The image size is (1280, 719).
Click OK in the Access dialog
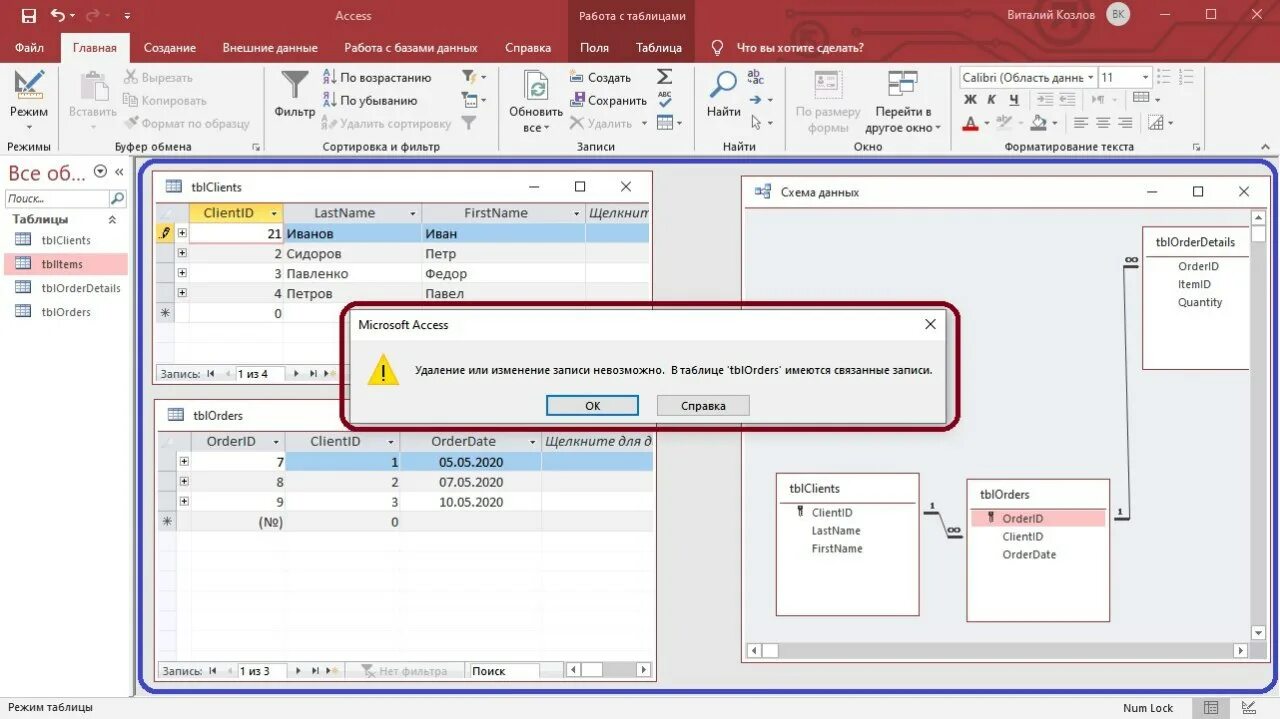tap(592, 405)
